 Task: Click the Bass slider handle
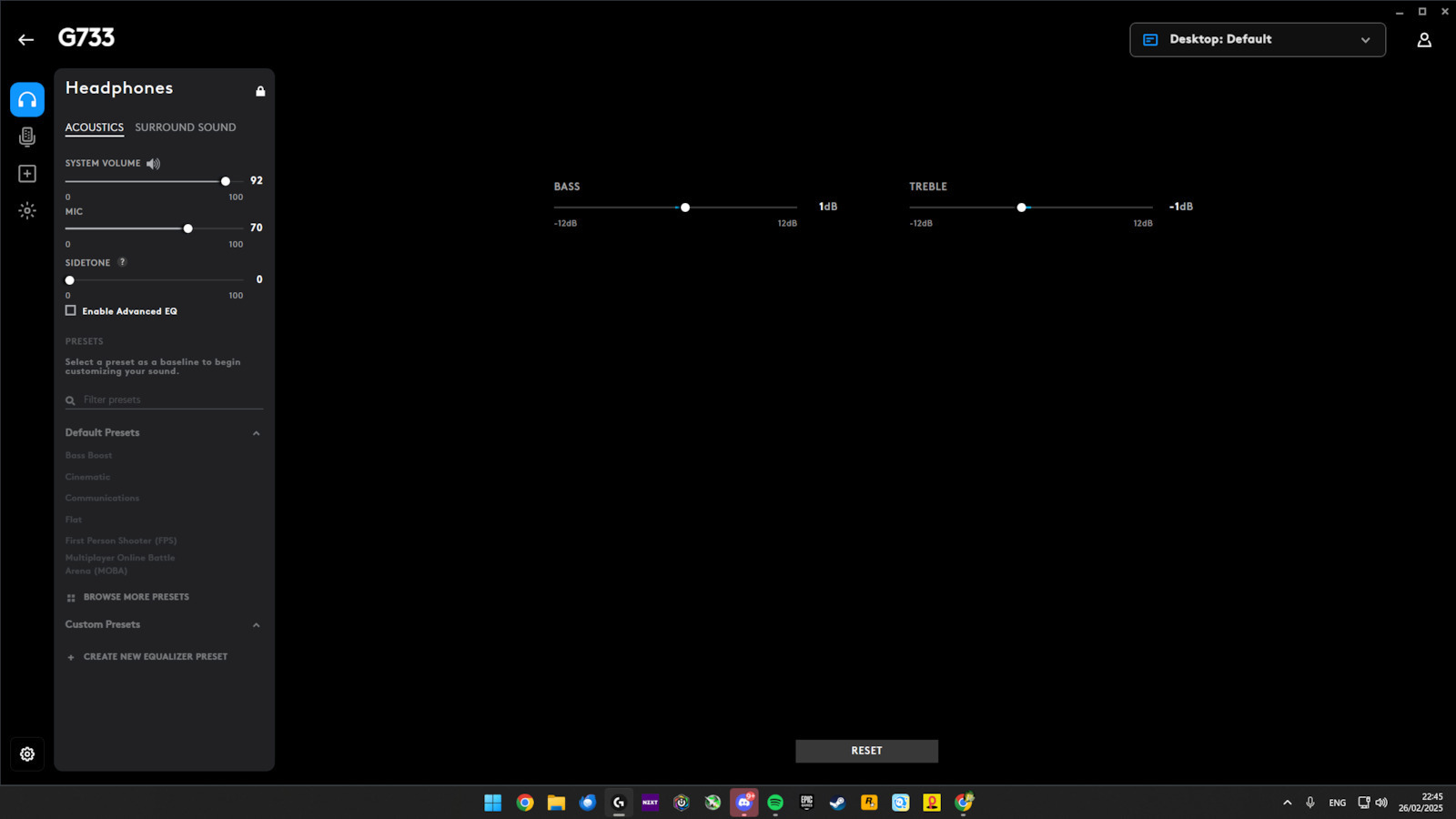tap(685, 207)
